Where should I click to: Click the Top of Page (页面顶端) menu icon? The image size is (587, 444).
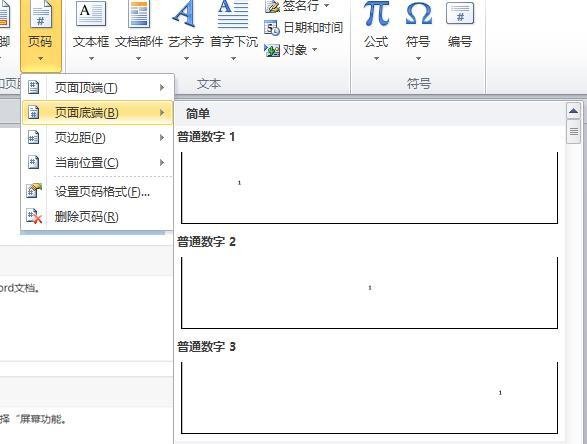click(x=34, y=87)
